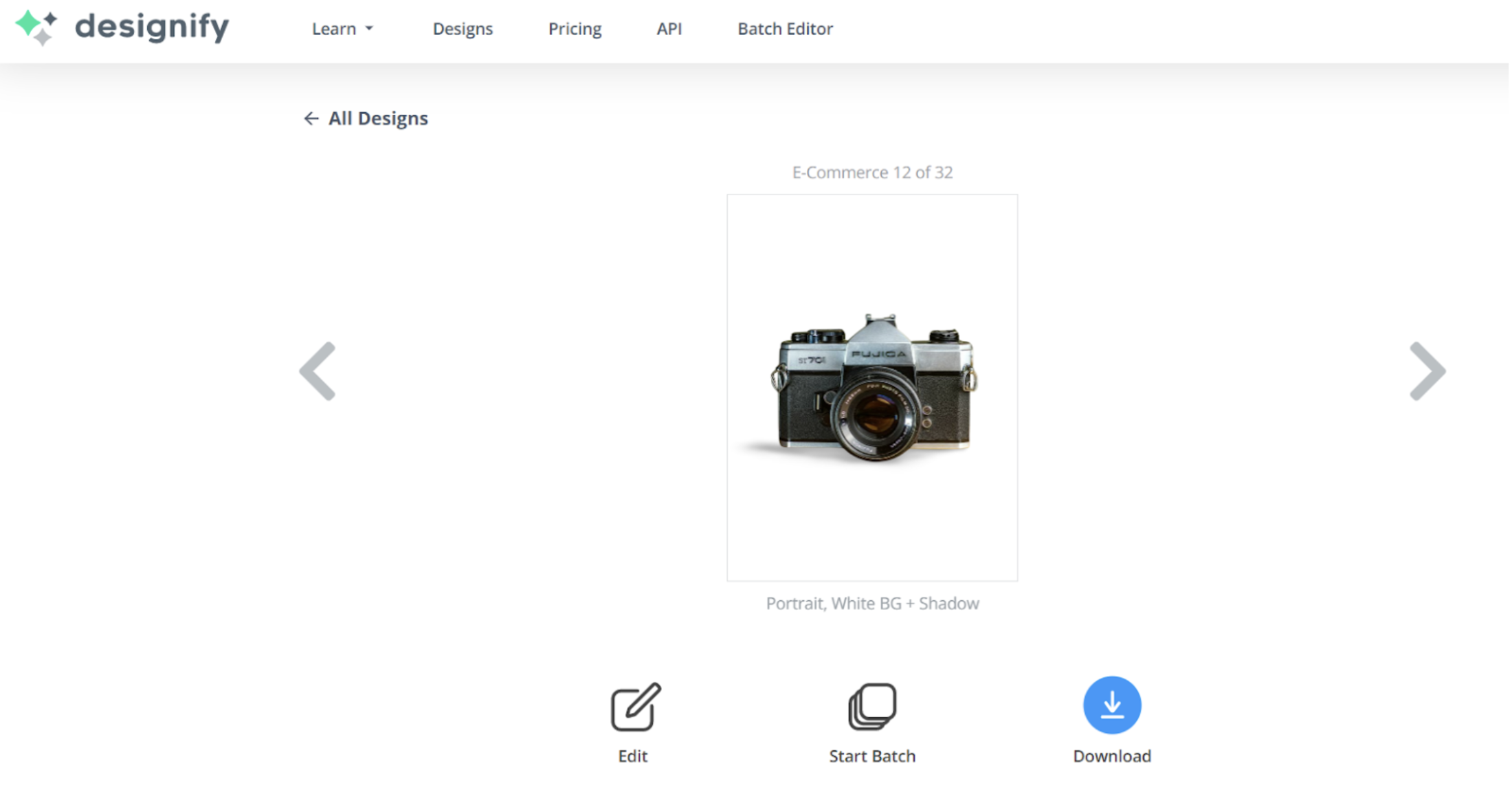
Task: Show the next design with right chevron
Action: [1427, 371]
